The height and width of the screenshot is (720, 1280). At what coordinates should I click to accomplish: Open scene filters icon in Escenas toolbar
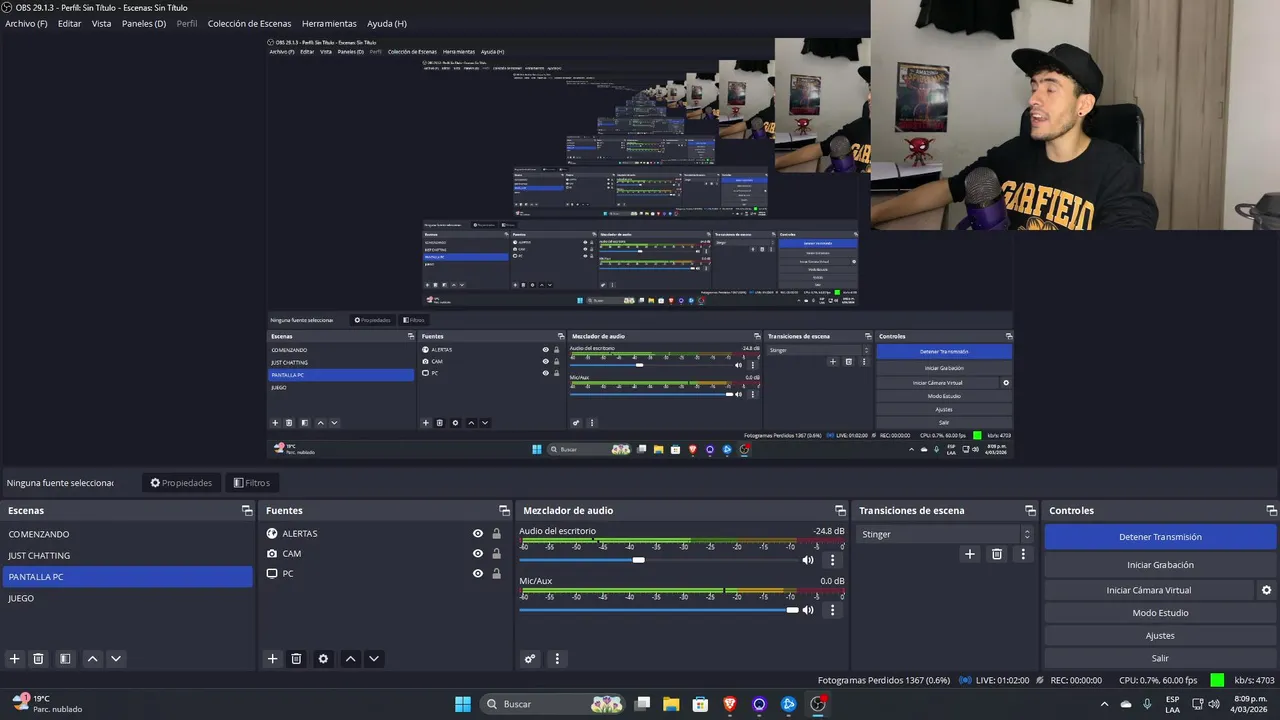[65, 659]
